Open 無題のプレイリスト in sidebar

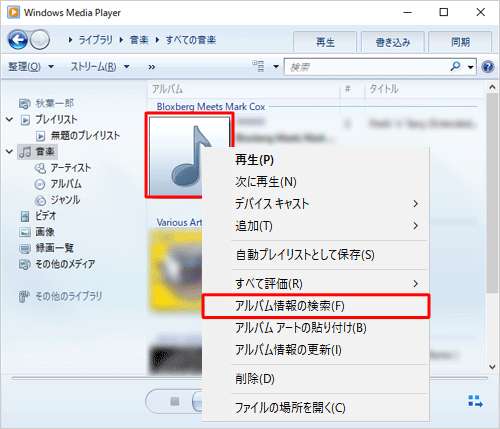(x=85, y=136)
